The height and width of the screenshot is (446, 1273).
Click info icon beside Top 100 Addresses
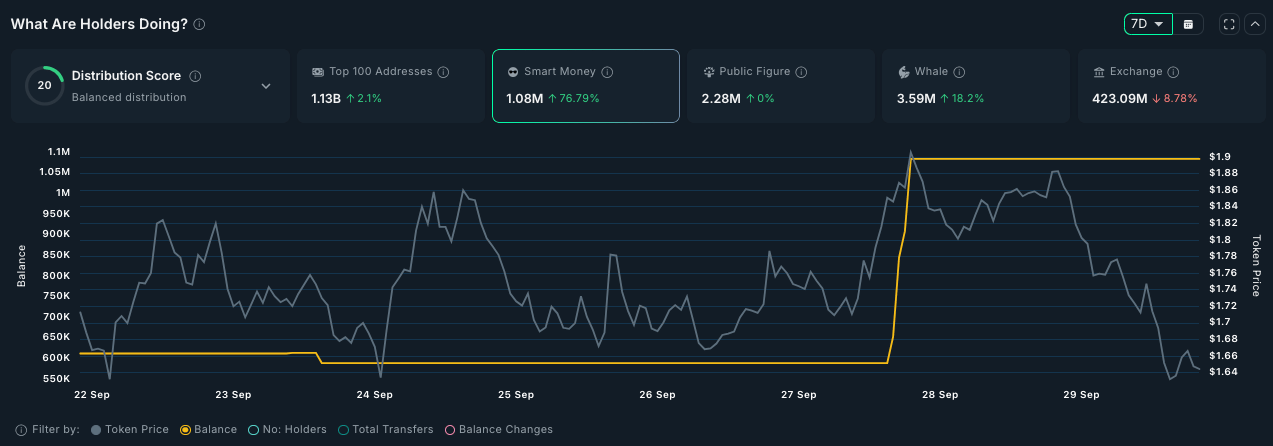[443, 72]
